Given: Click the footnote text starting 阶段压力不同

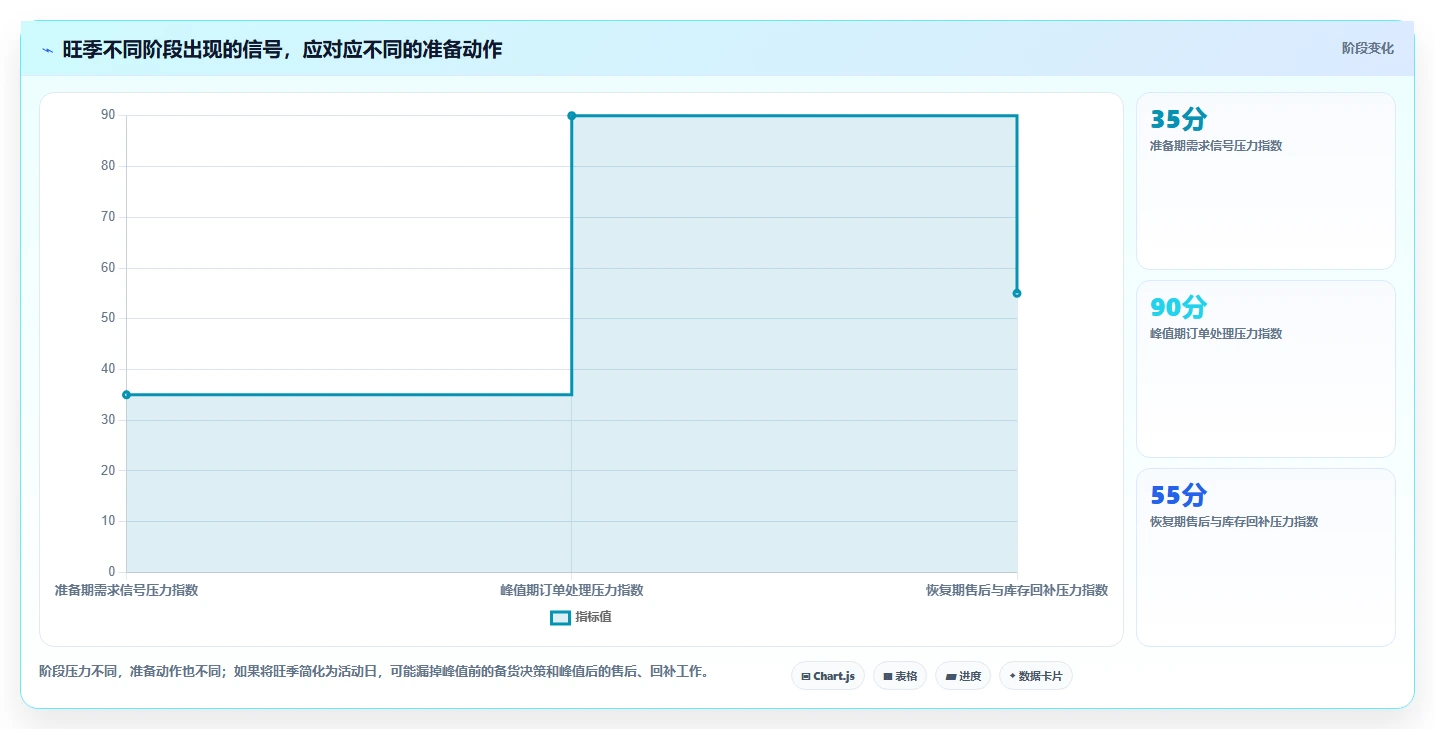Looking at the screenshot, I should click(375, 672).
